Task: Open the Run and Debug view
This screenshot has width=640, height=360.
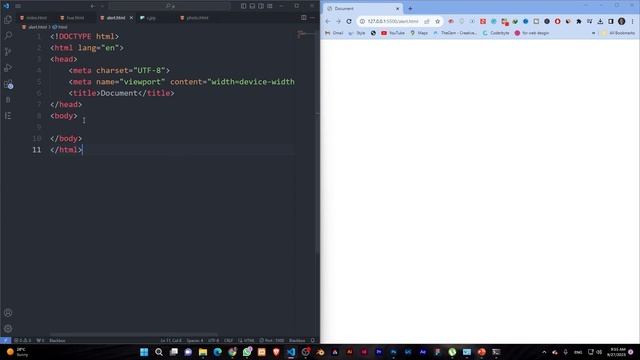Action: (x=8, y=68)
